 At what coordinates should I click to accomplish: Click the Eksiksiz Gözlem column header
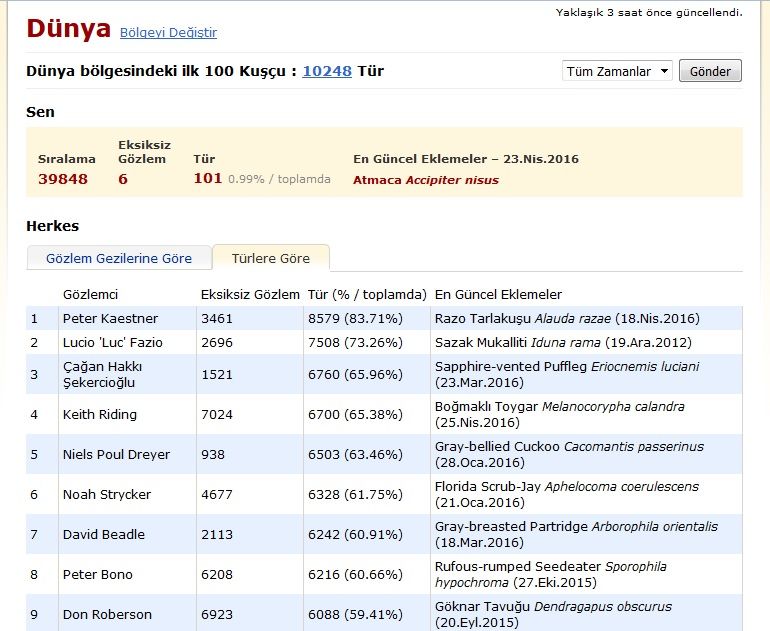tap(250, 295)
